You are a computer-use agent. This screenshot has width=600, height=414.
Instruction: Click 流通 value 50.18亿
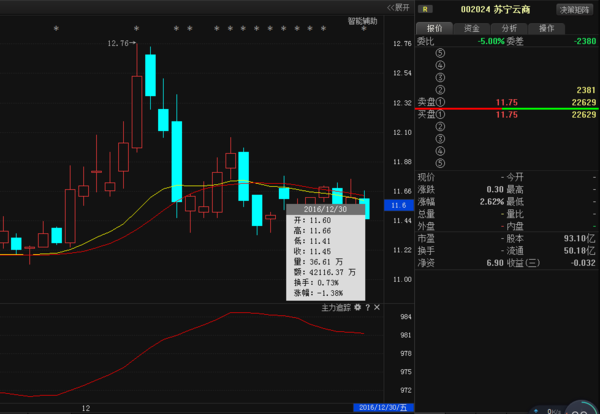point(579,251)
